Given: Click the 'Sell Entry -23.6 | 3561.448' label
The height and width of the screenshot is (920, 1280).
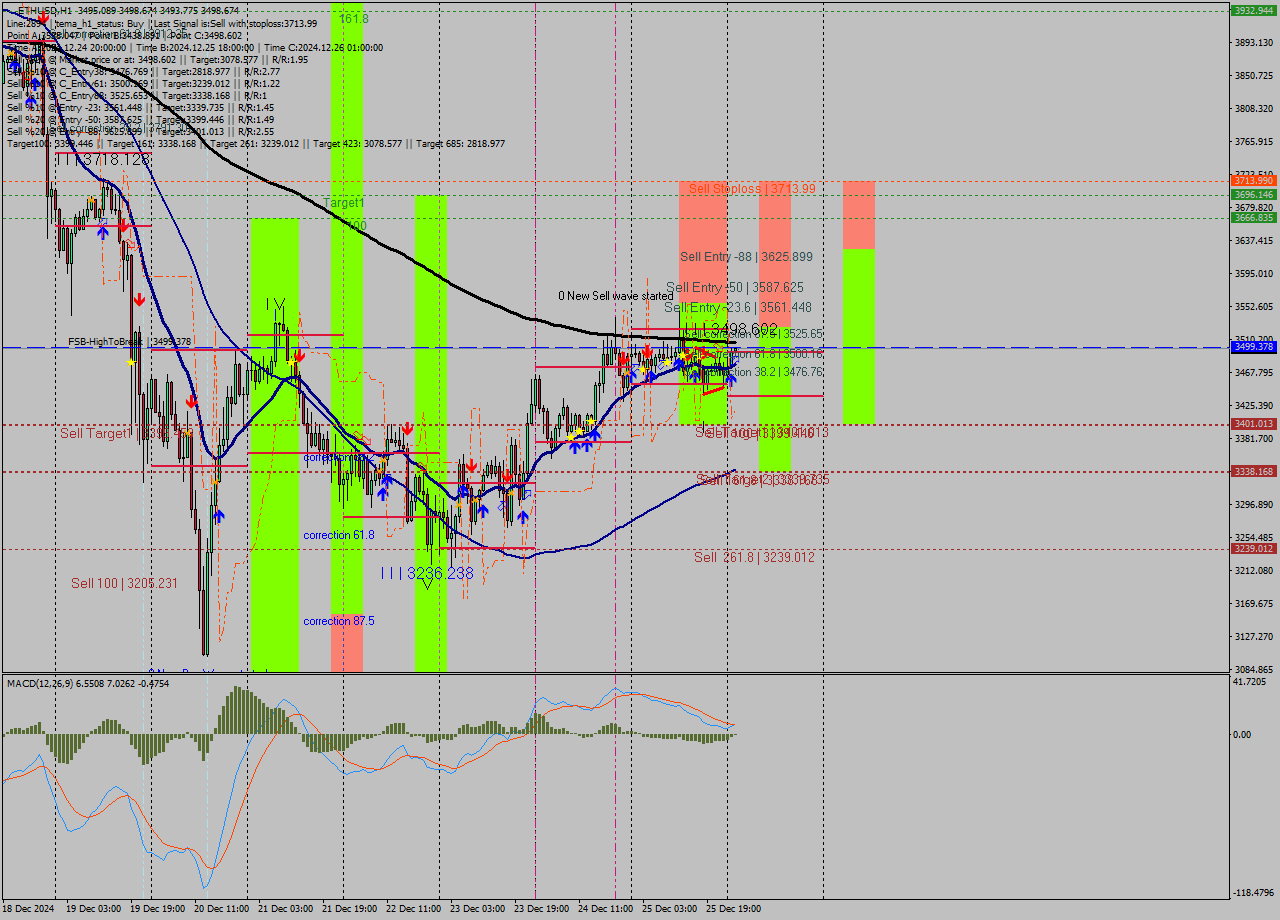Looking at the screenshot, I should pos(738,308).
